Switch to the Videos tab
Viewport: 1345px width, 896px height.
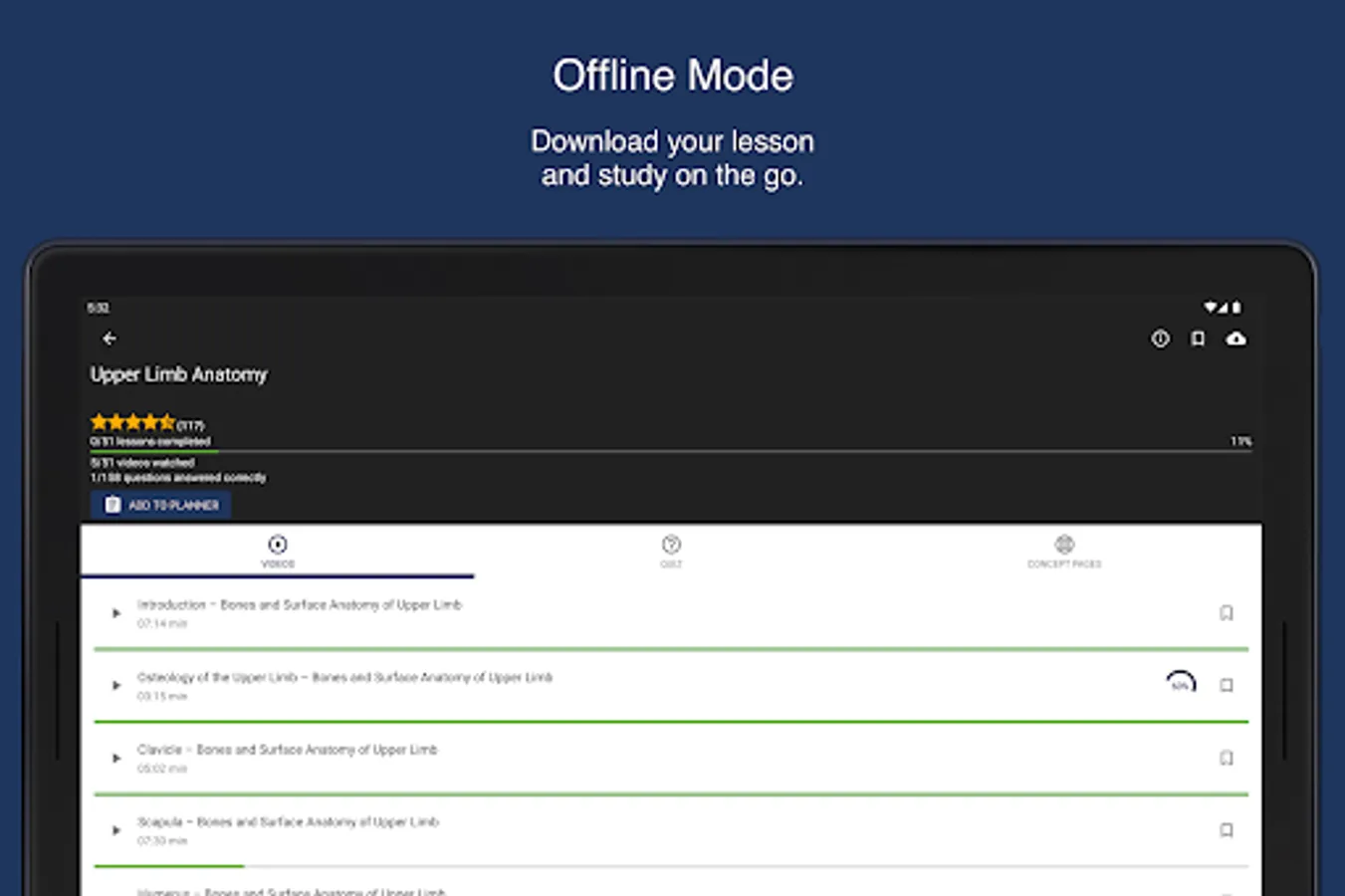coord(277,551)
